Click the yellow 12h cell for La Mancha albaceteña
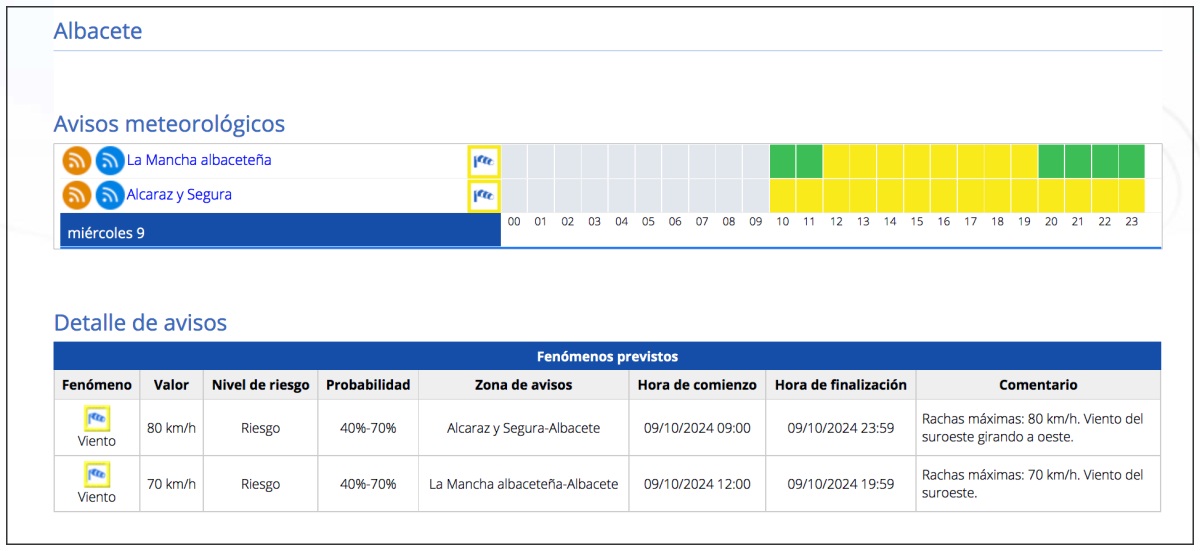1200x551 pixels. click(x=836, y=160)
